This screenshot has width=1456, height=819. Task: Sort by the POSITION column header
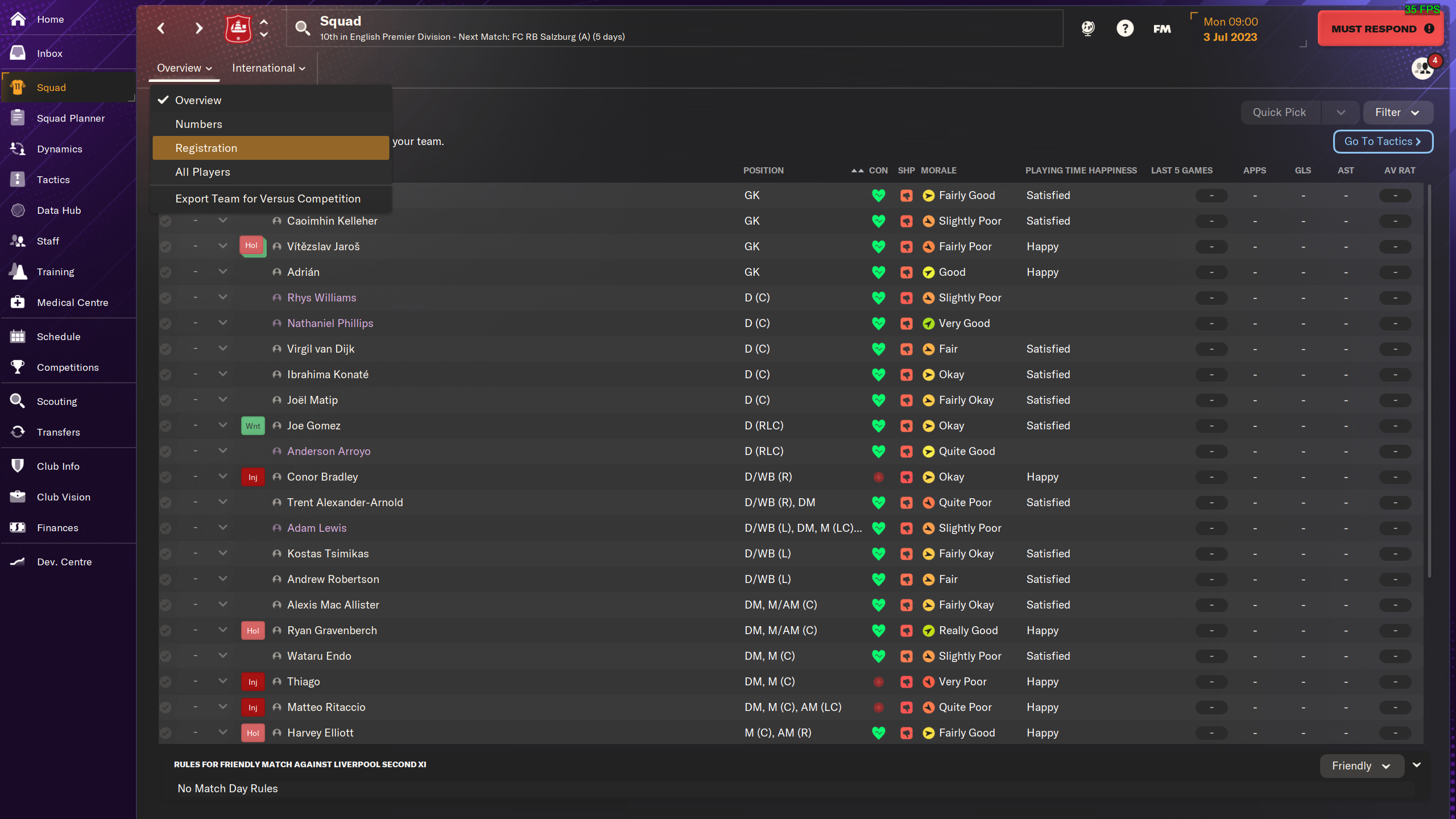coord(763,171)
